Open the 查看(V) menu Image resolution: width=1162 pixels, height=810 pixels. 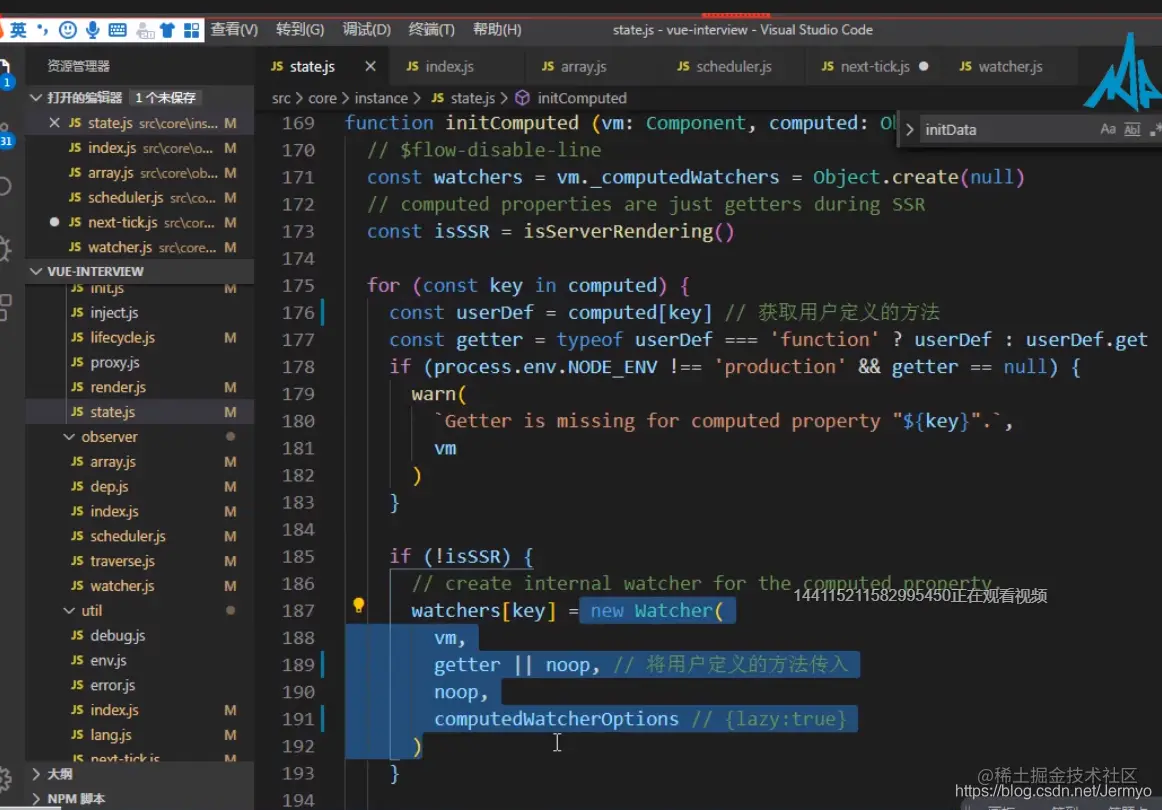tap(234, 30)
